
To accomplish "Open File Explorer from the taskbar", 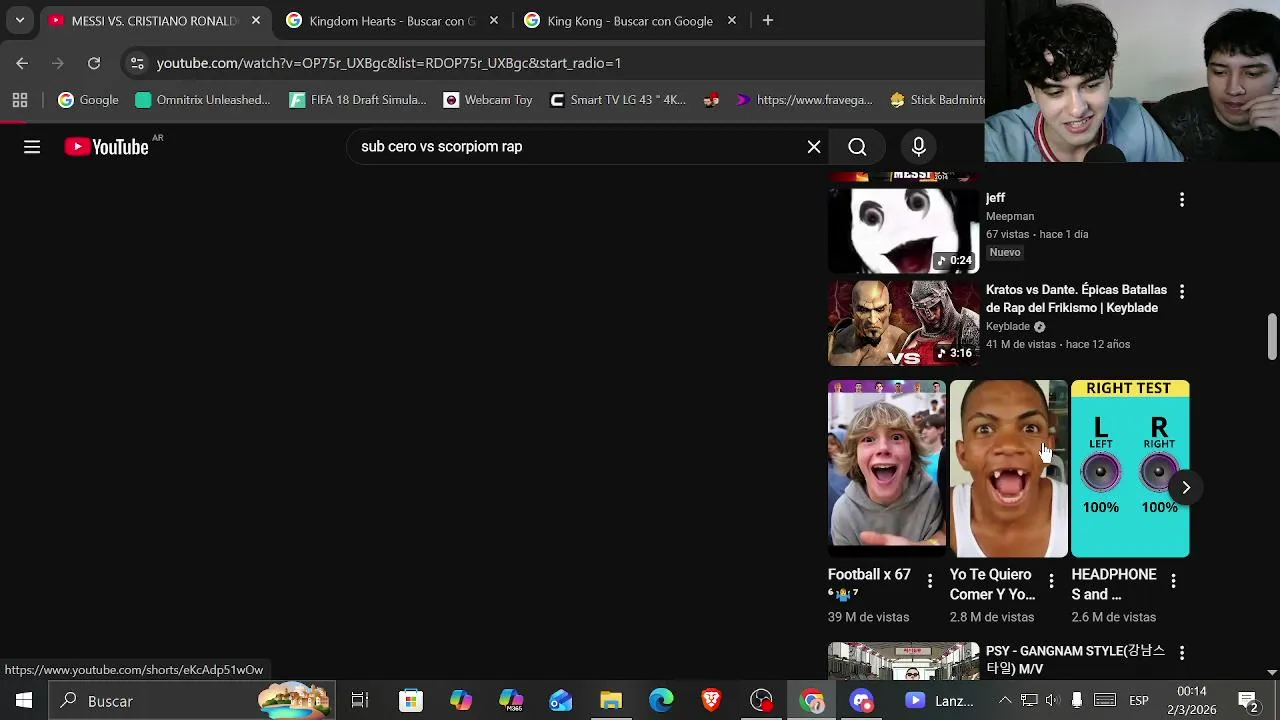I will pyautogui.click(x=611, y=701).
